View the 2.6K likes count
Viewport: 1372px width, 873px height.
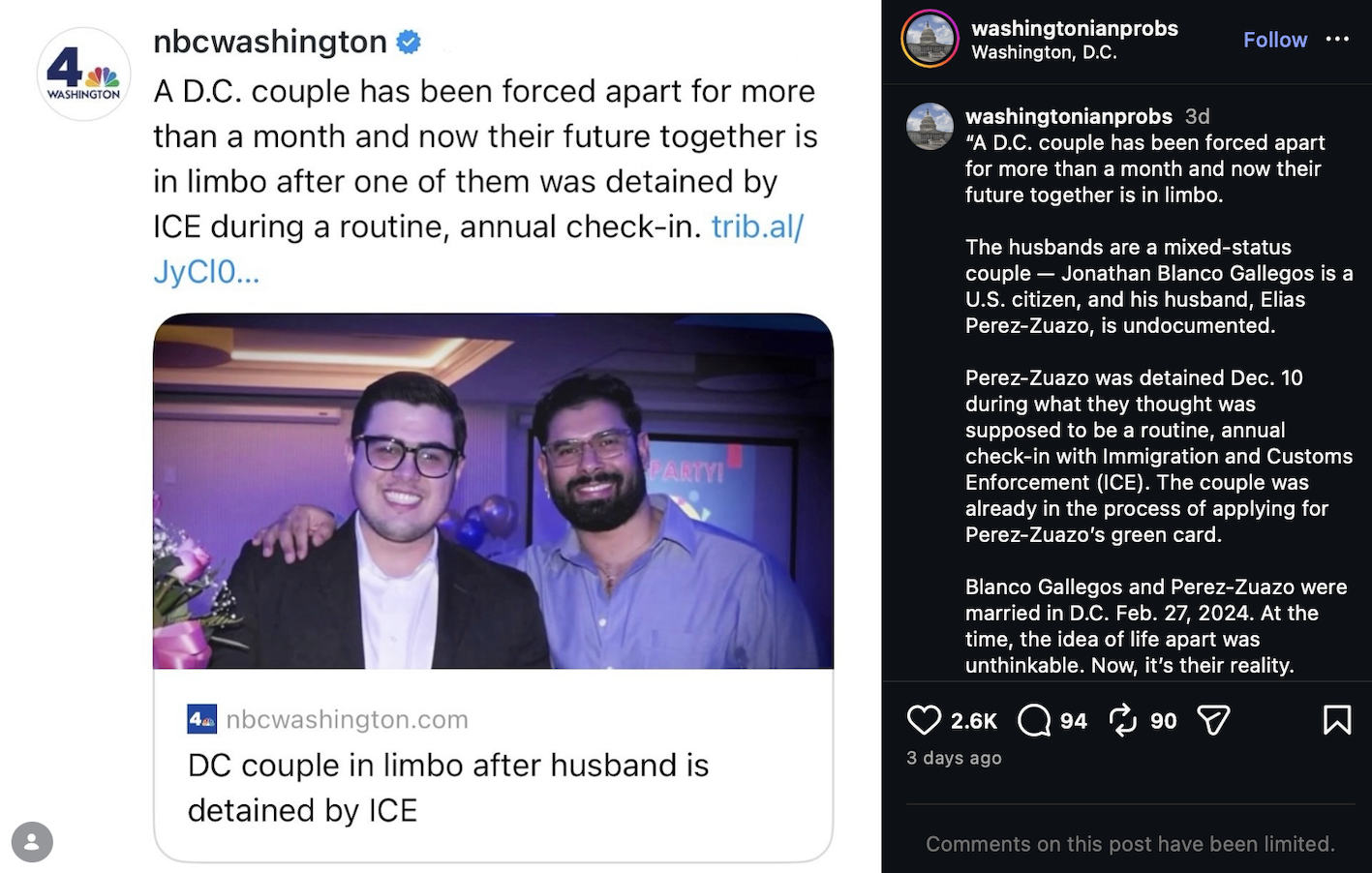tap(973, 721)
